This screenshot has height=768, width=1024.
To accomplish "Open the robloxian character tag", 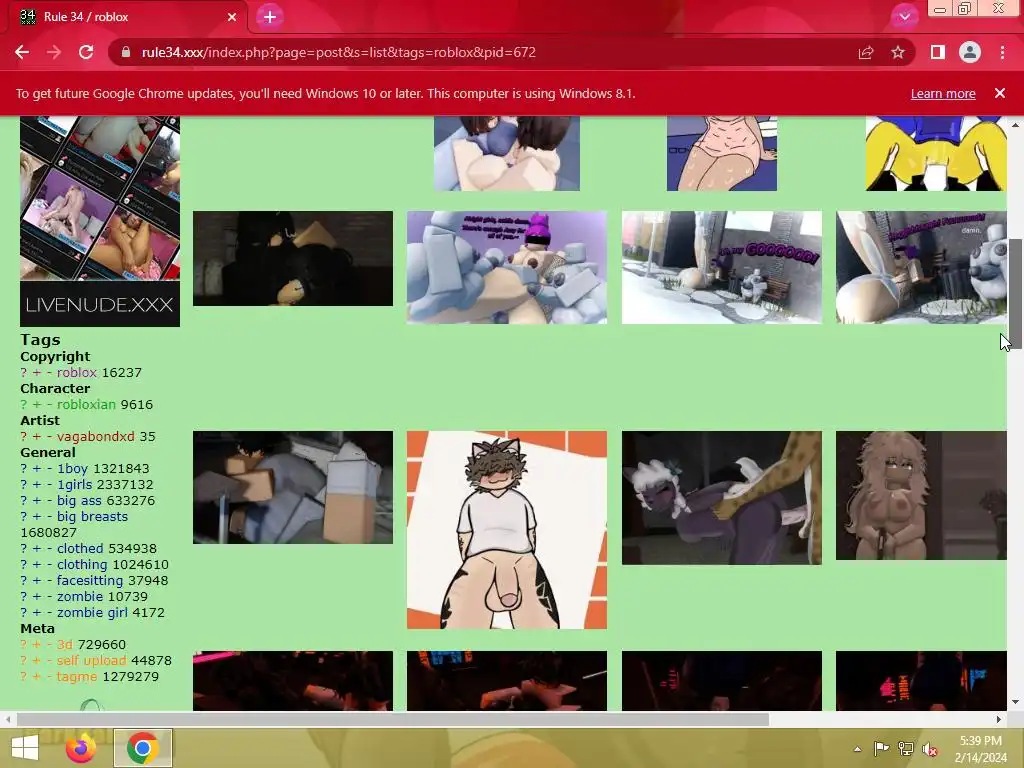I will [86, 404].
